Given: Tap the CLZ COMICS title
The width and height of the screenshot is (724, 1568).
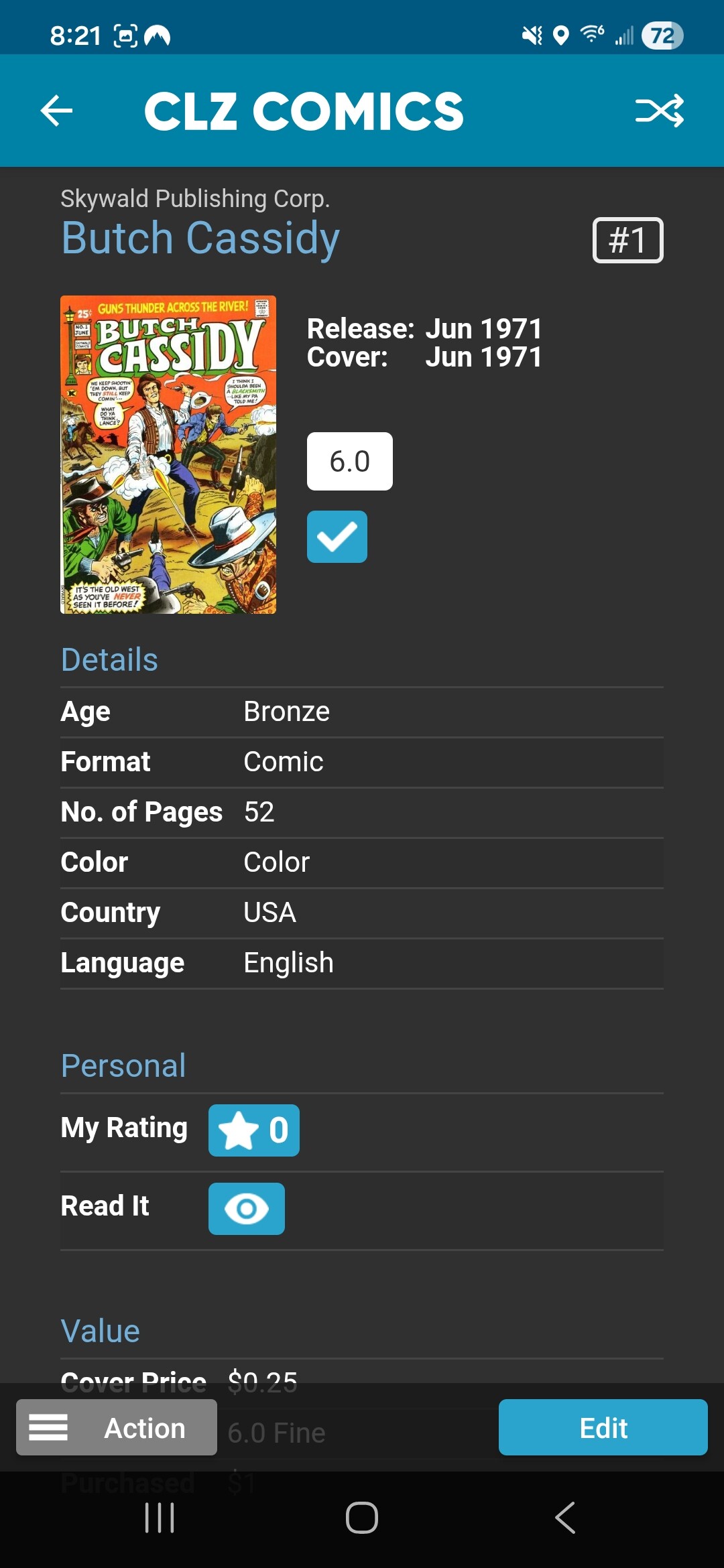Looking at the screenshot, I should pyautogui.click(x=304, y=111).
